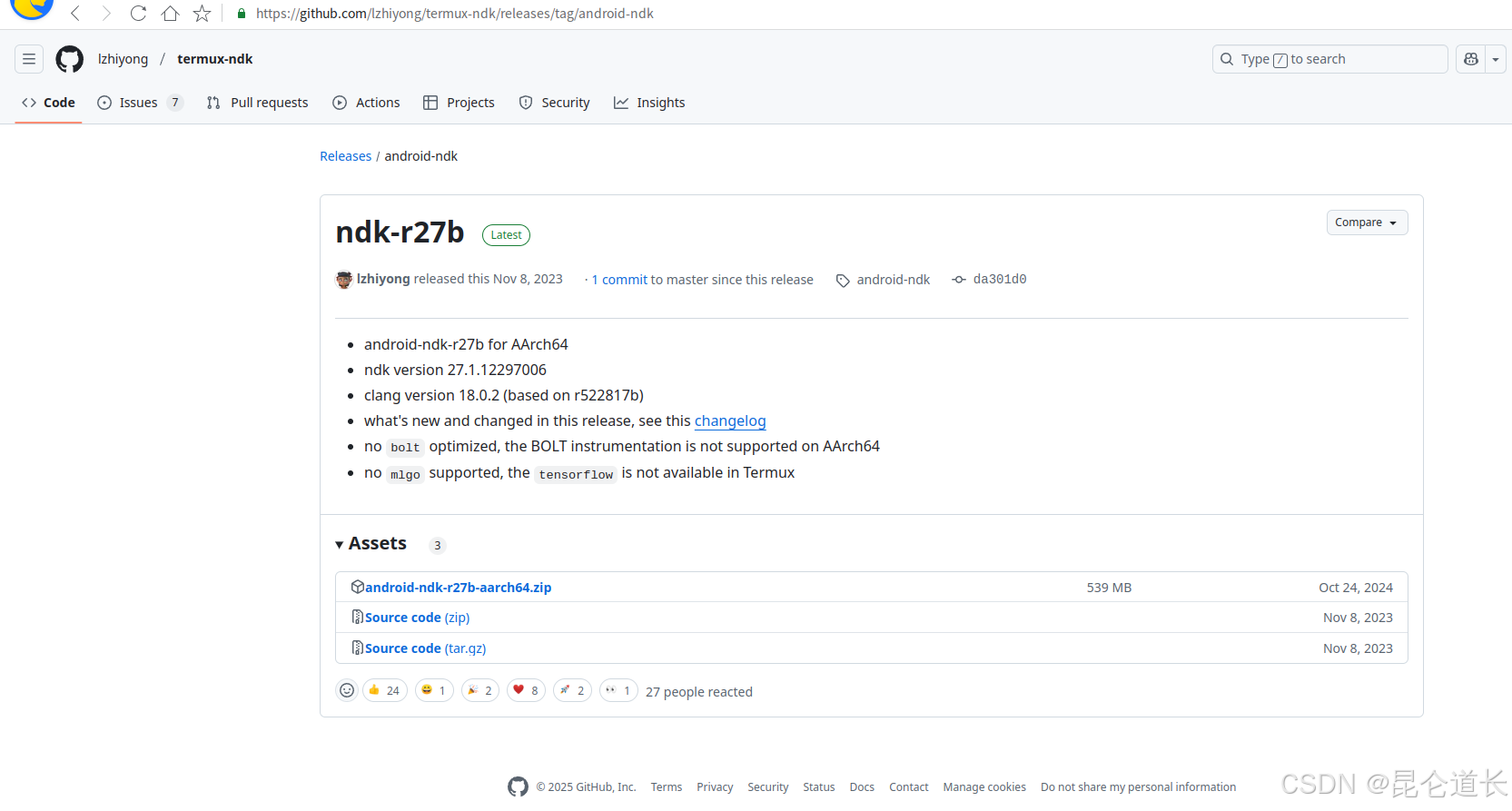The width and height of the screenshot is (1512, 811).
Task: Bookmark page with star icon
Action: (x=202, y=14)
